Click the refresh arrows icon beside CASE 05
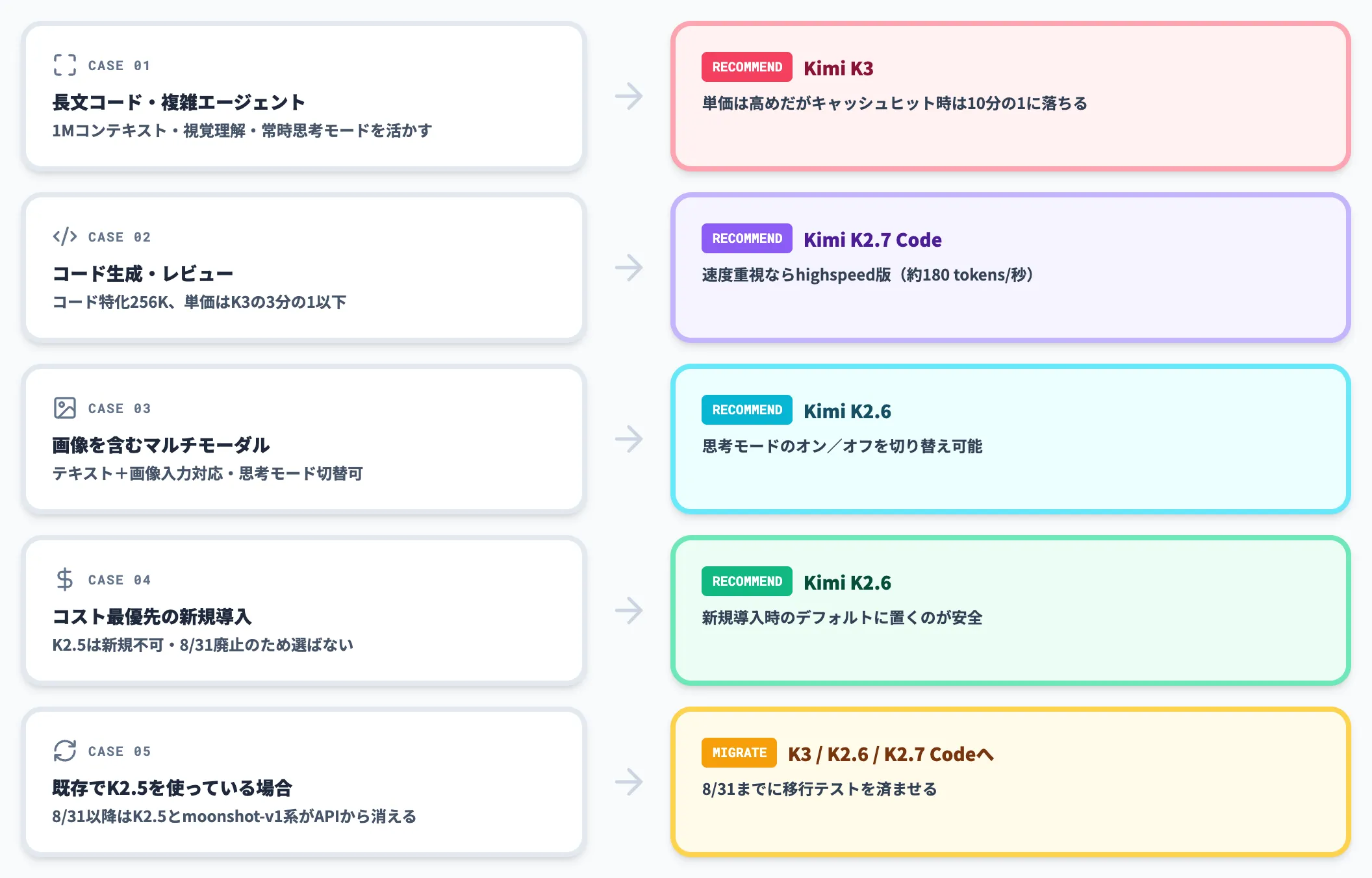The height and width of the screenshot is (878, 1372). click(x=65, y=751)
